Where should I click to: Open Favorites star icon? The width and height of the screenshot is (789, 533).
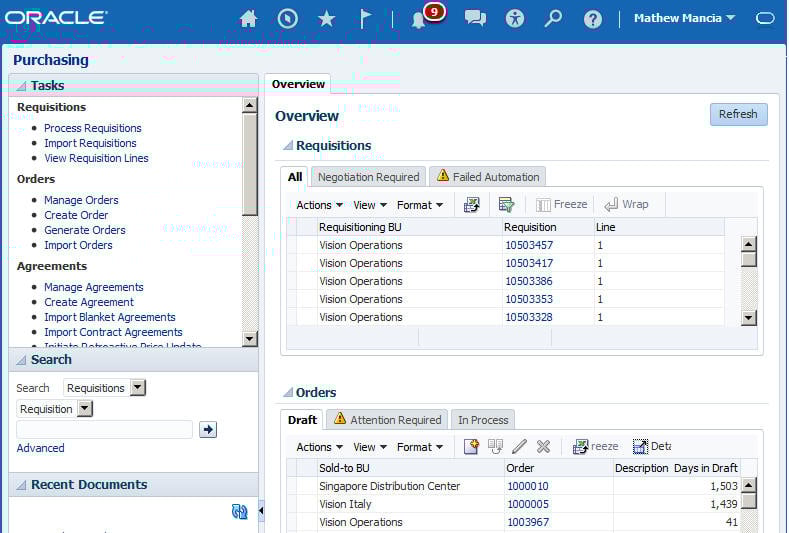327,19
